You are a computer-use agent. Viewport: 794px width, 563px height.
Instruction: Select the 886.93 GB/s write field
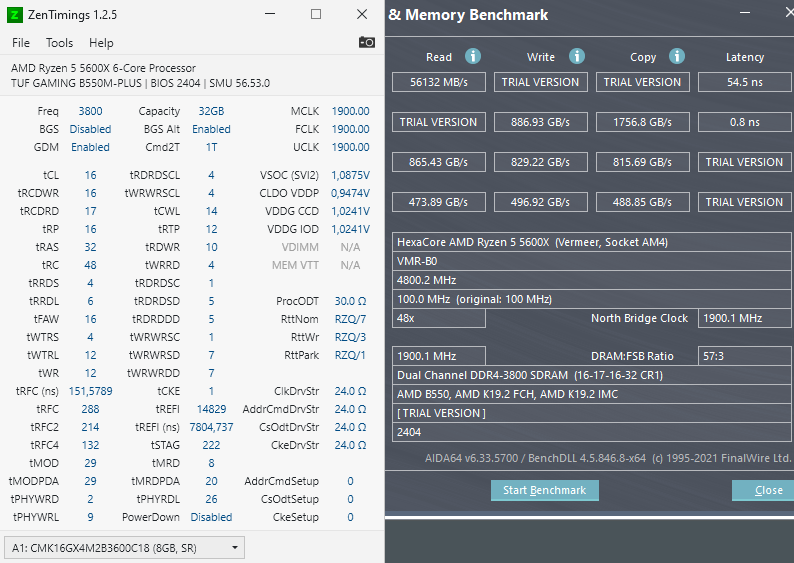[540, 122]
